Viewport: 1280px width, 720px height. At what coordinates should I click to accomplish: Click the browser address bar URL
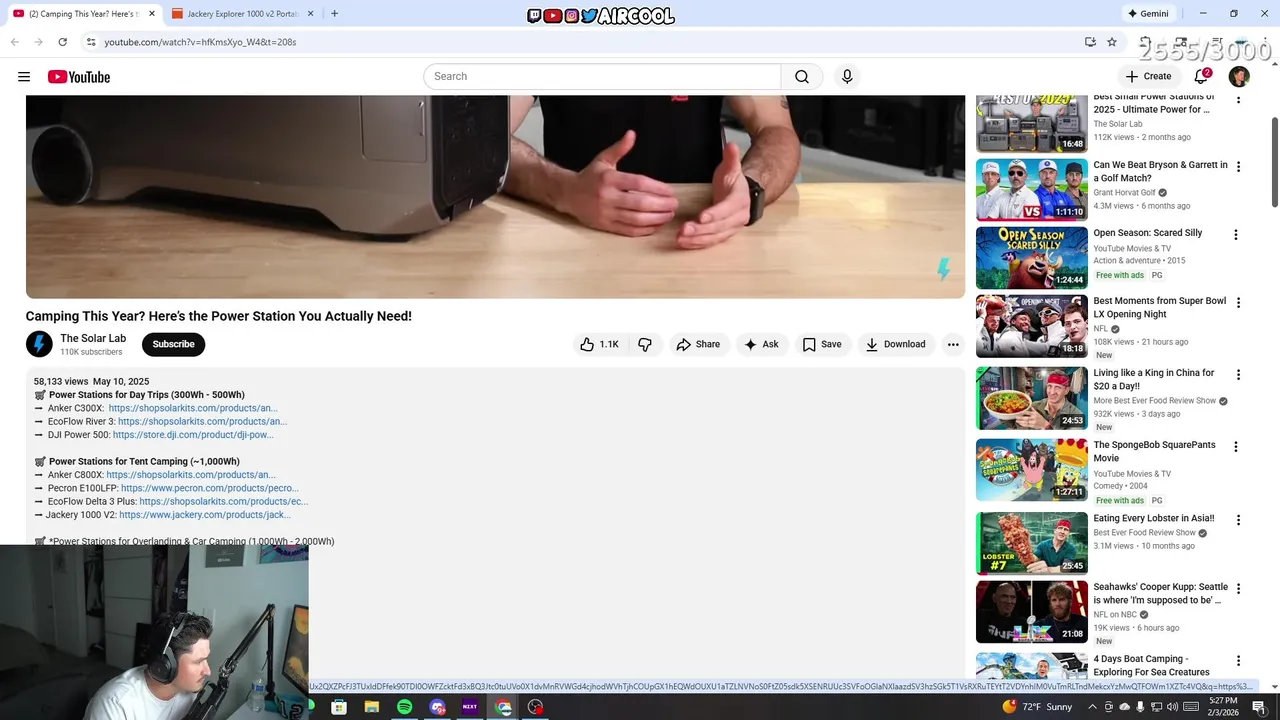(x=200, y=42)
